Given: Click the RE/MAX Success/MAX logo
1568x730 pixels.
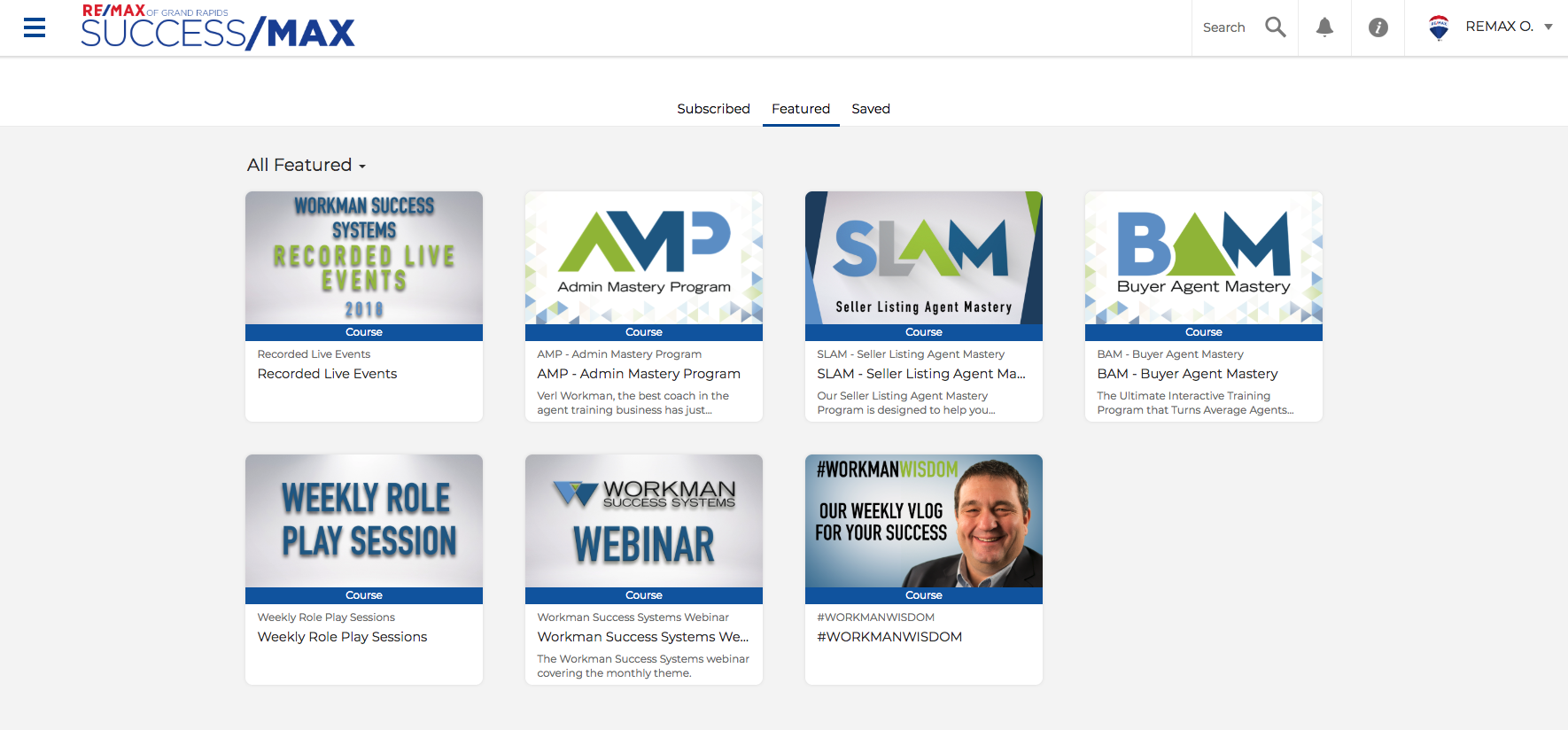Looking at the screenshot, I should (218, 27).
